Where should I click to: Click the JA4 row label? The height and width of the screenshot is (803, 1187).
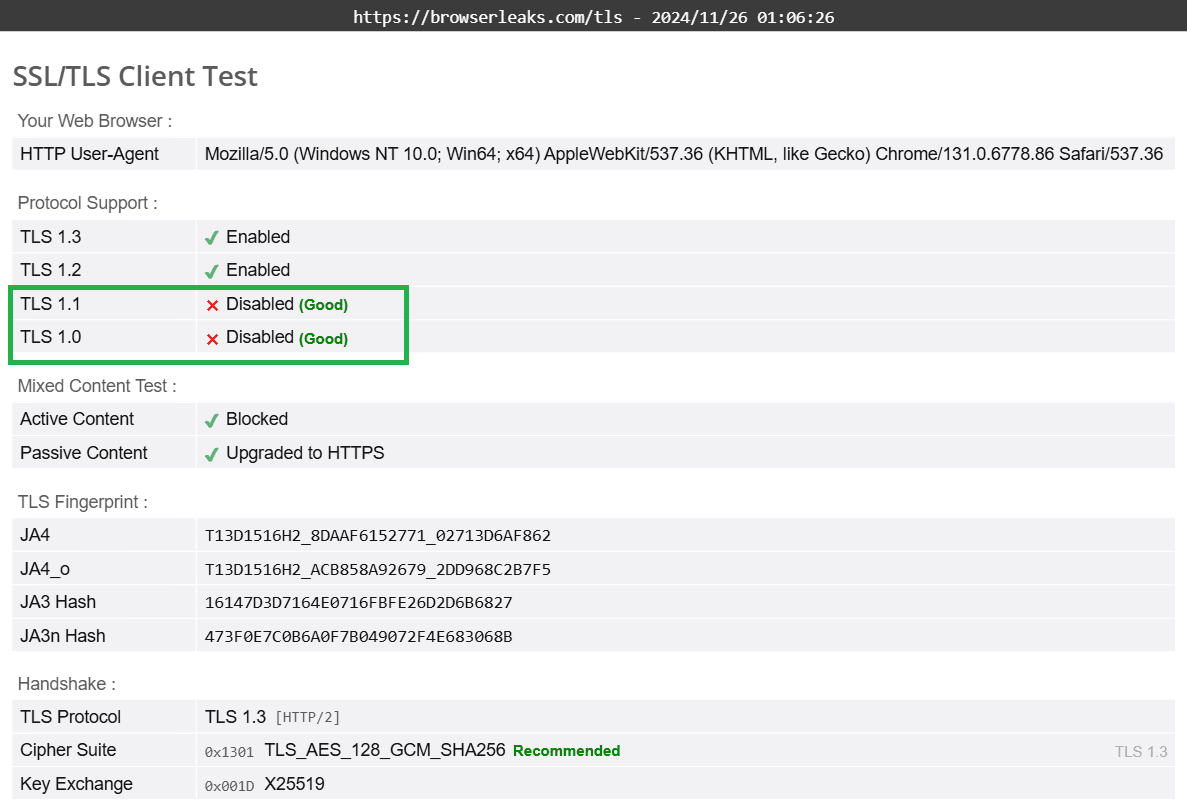pyautogui.click(x=35, y=535)
